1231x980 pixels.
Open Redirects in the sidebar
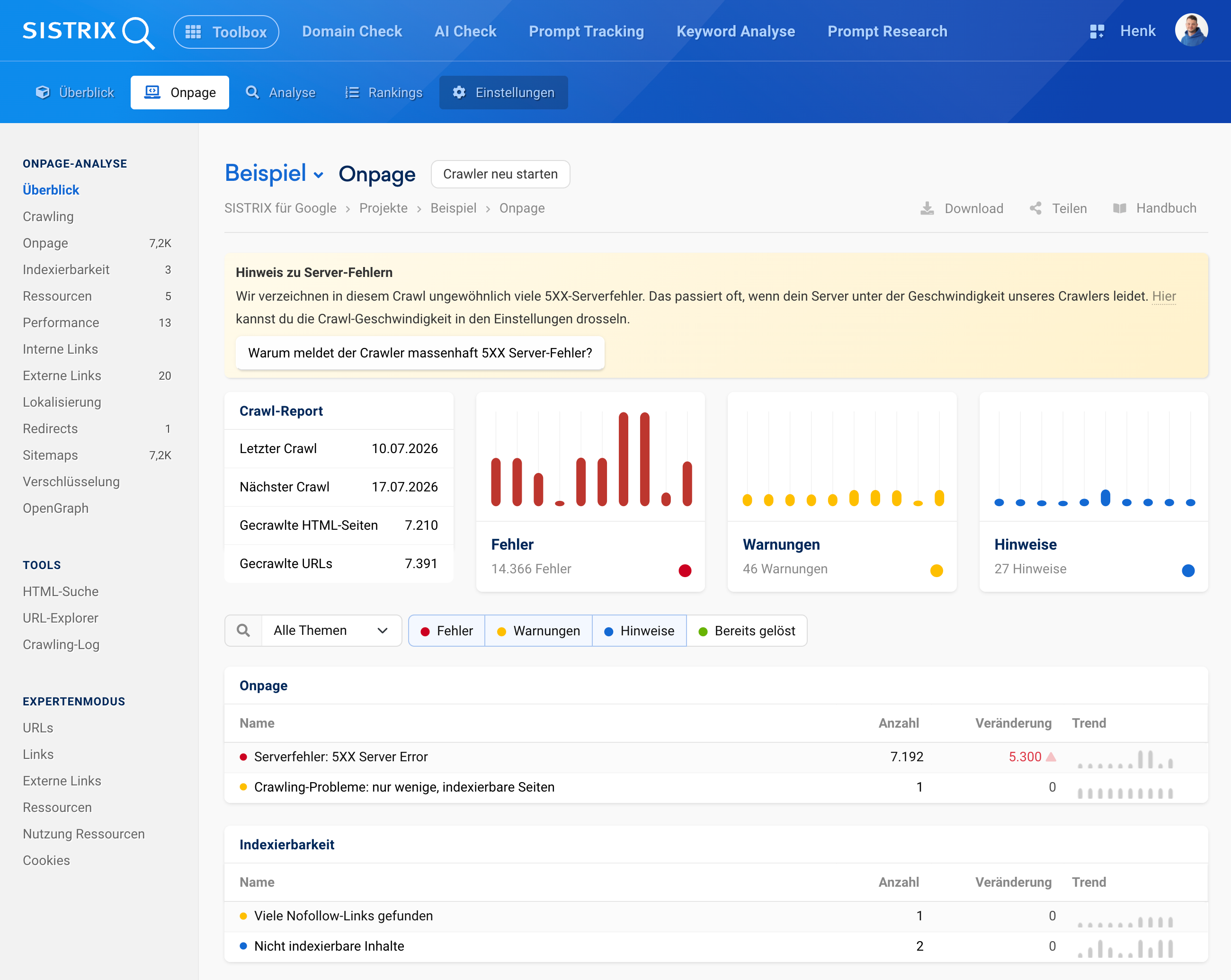[x=50, y=428]
